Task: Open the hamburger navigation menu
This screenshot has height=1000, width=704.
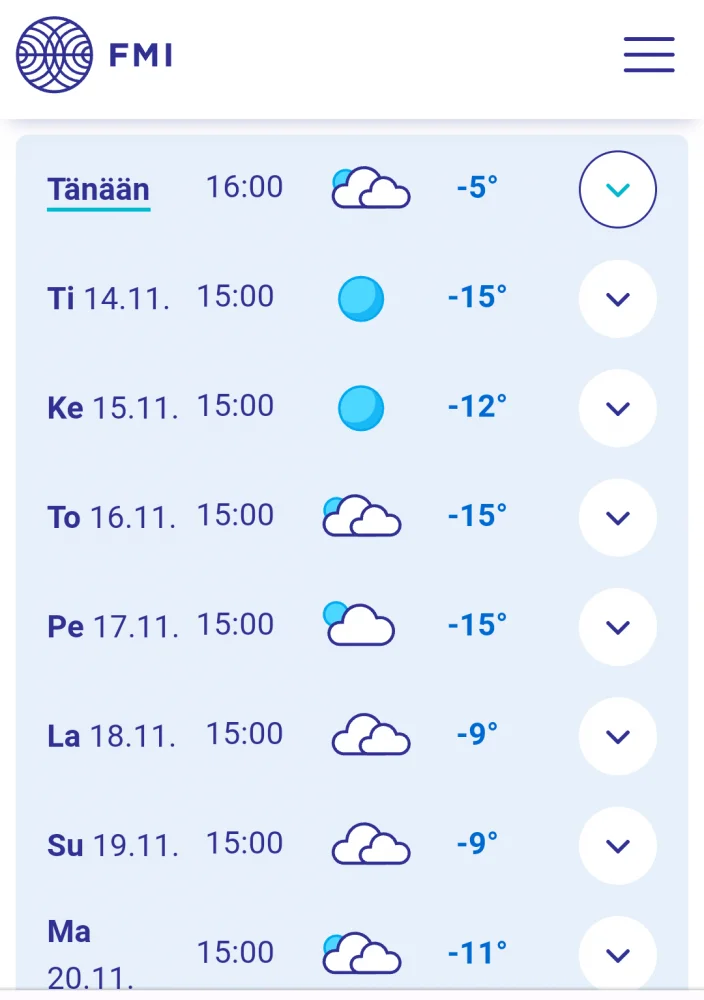Action: [649, 54]
